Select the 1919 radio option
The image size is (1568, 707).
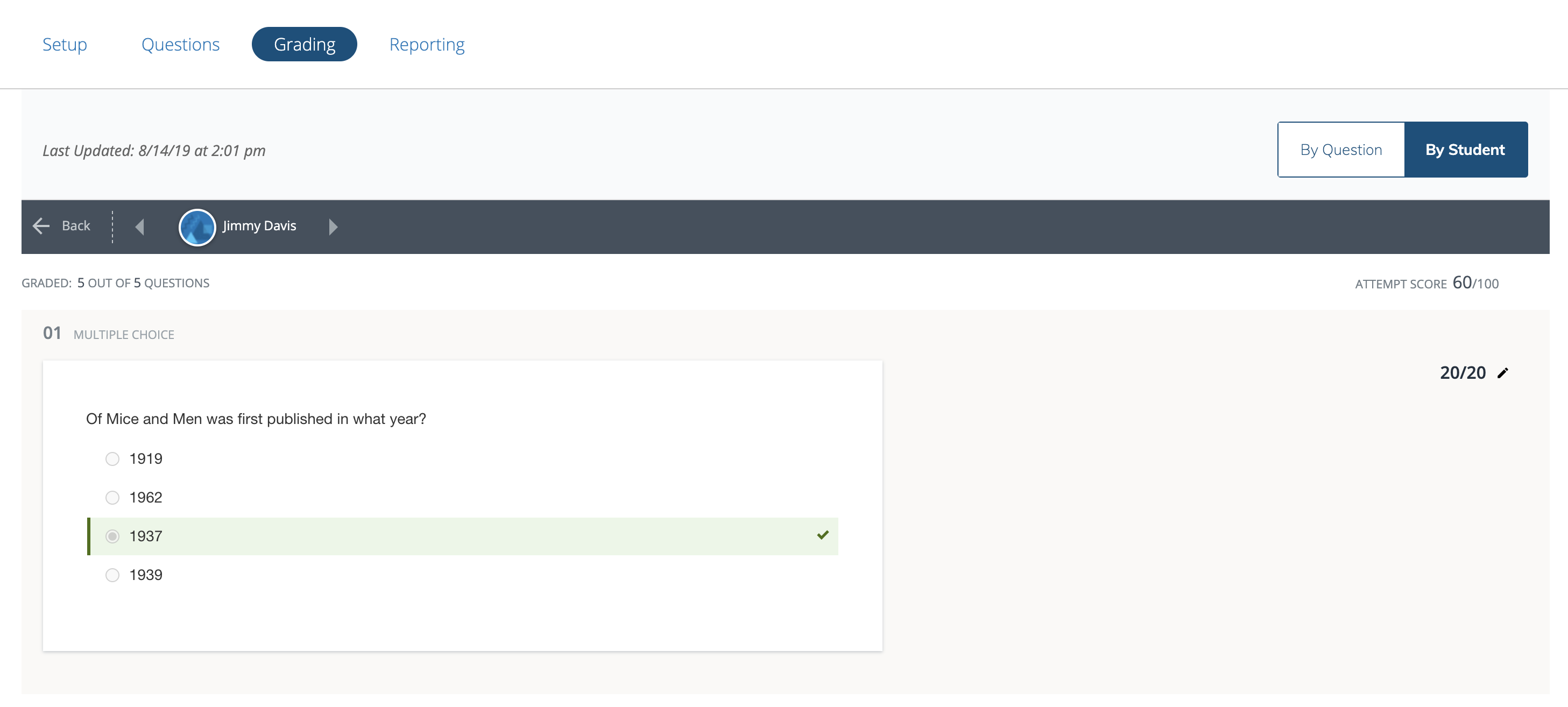click(x=112, y=459)
